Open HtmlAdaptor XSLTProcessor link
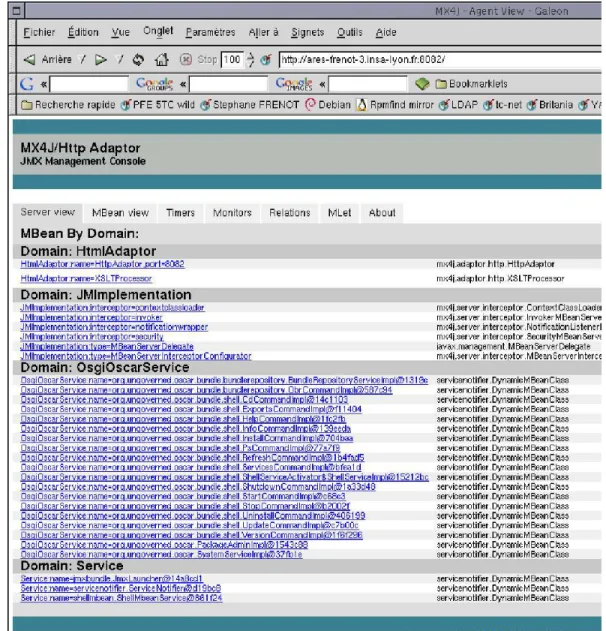The width and height of the screenshot is (606, 631). click(x=86, y=278)
